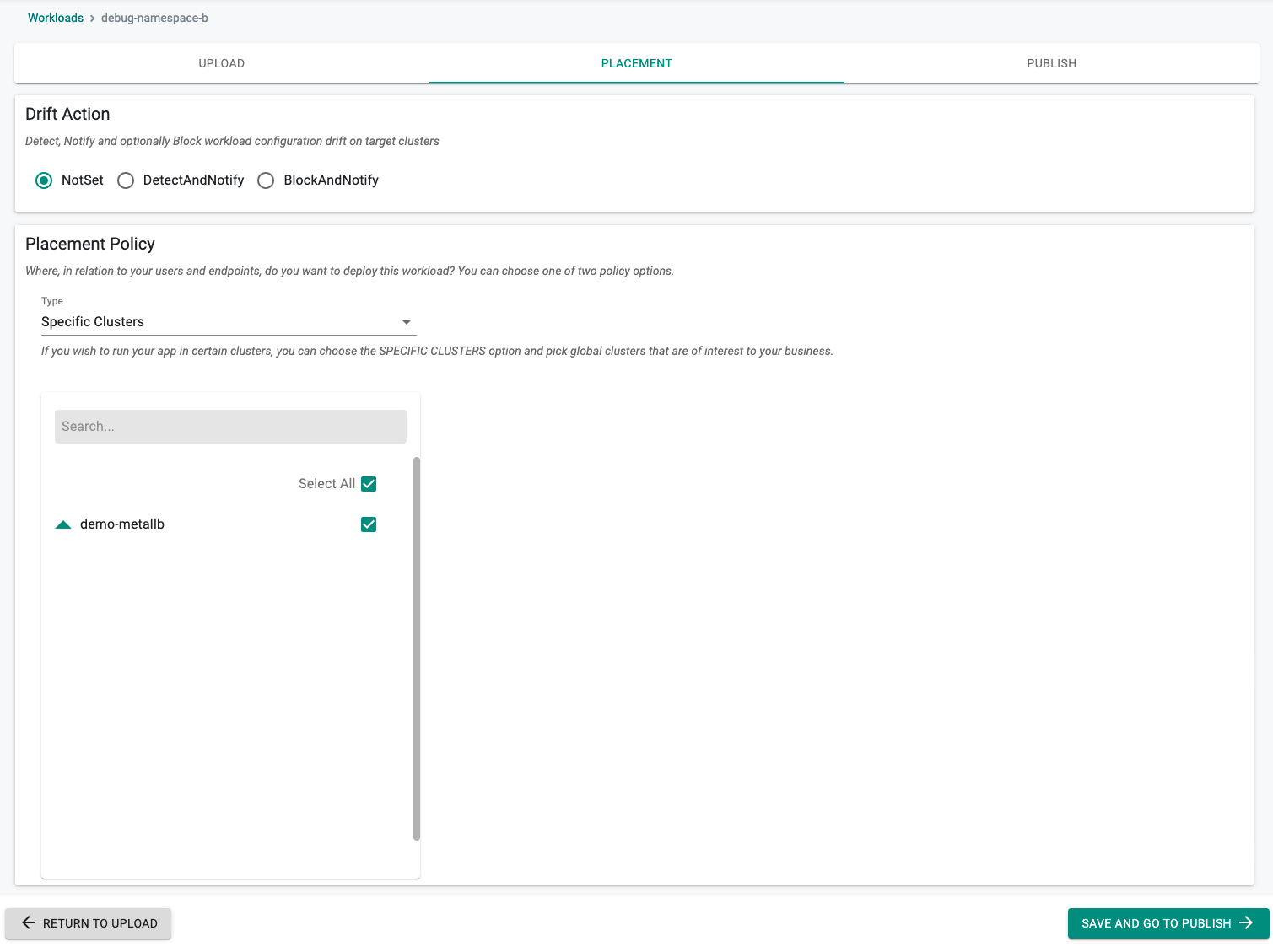Choose the DetectAndNotify radio button

(126, 180)
